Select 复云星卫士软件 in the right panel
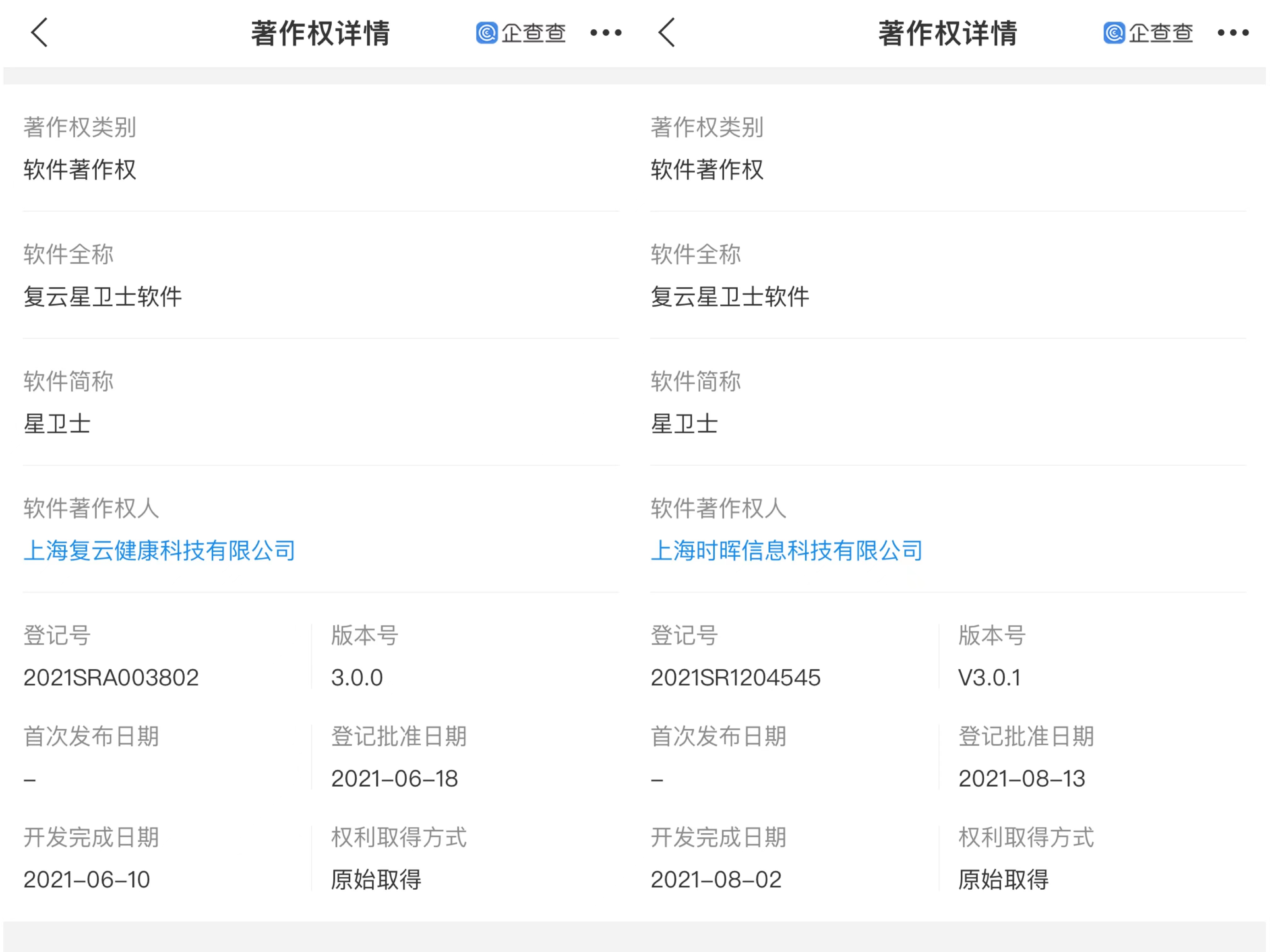Screen dimensions: 1270x952 coord(730,297)
